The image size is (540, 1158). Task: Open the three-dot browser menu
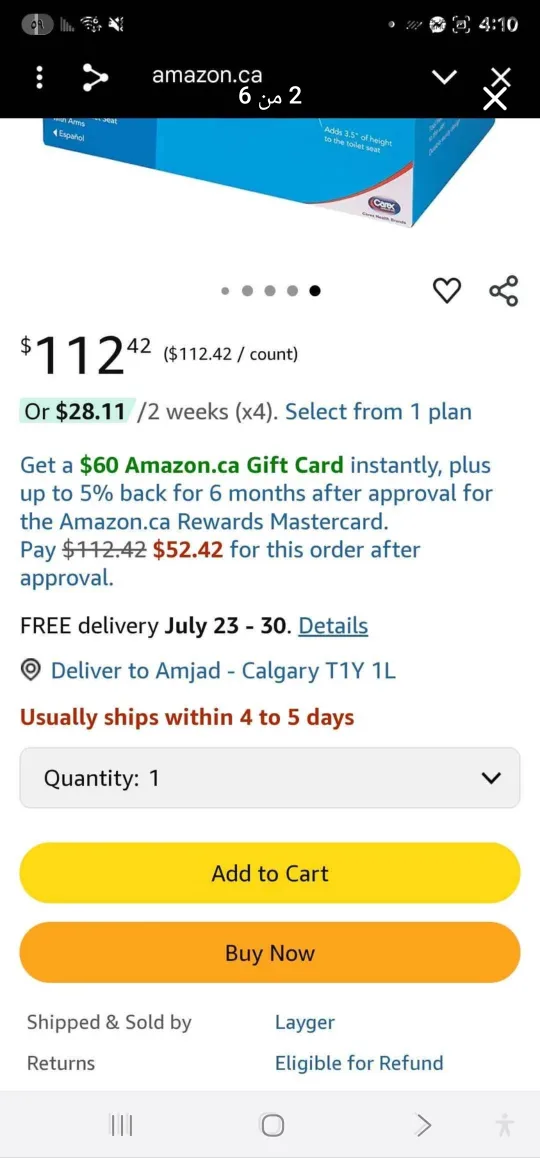click(41, 78)
